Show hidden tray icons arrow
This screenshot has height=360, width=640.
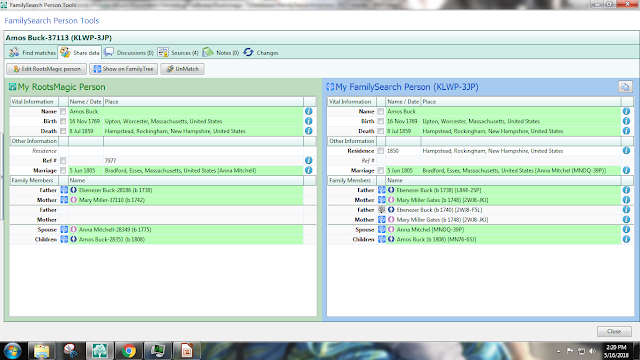tap(558, 351)
